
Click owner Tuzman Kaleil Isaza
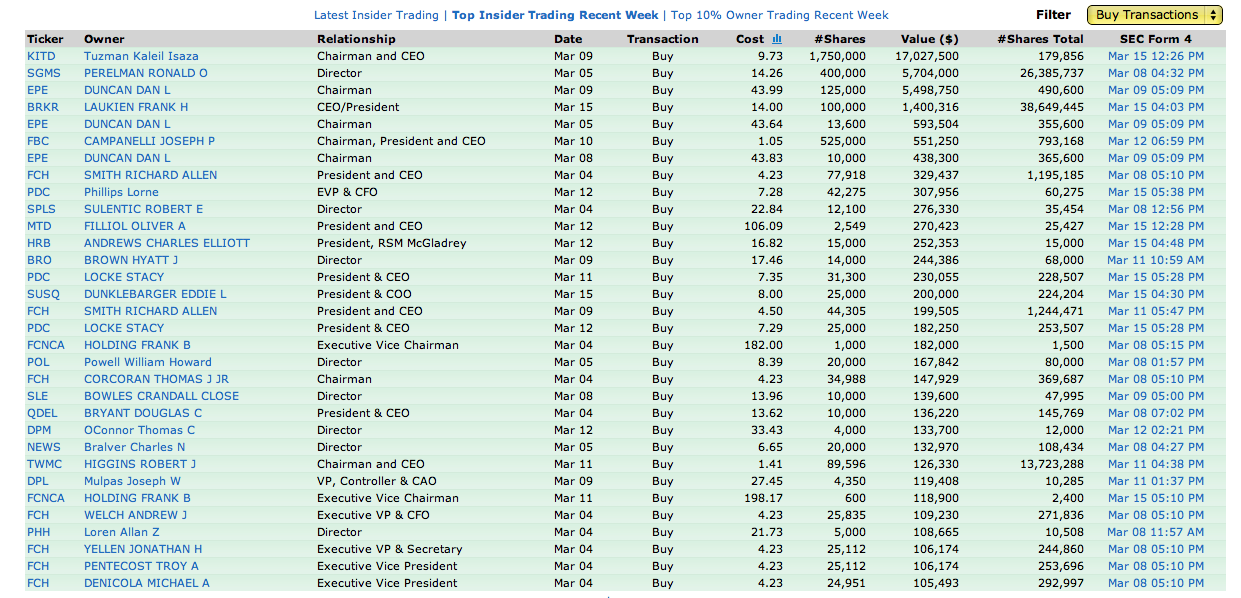click(x=141, y=56)
